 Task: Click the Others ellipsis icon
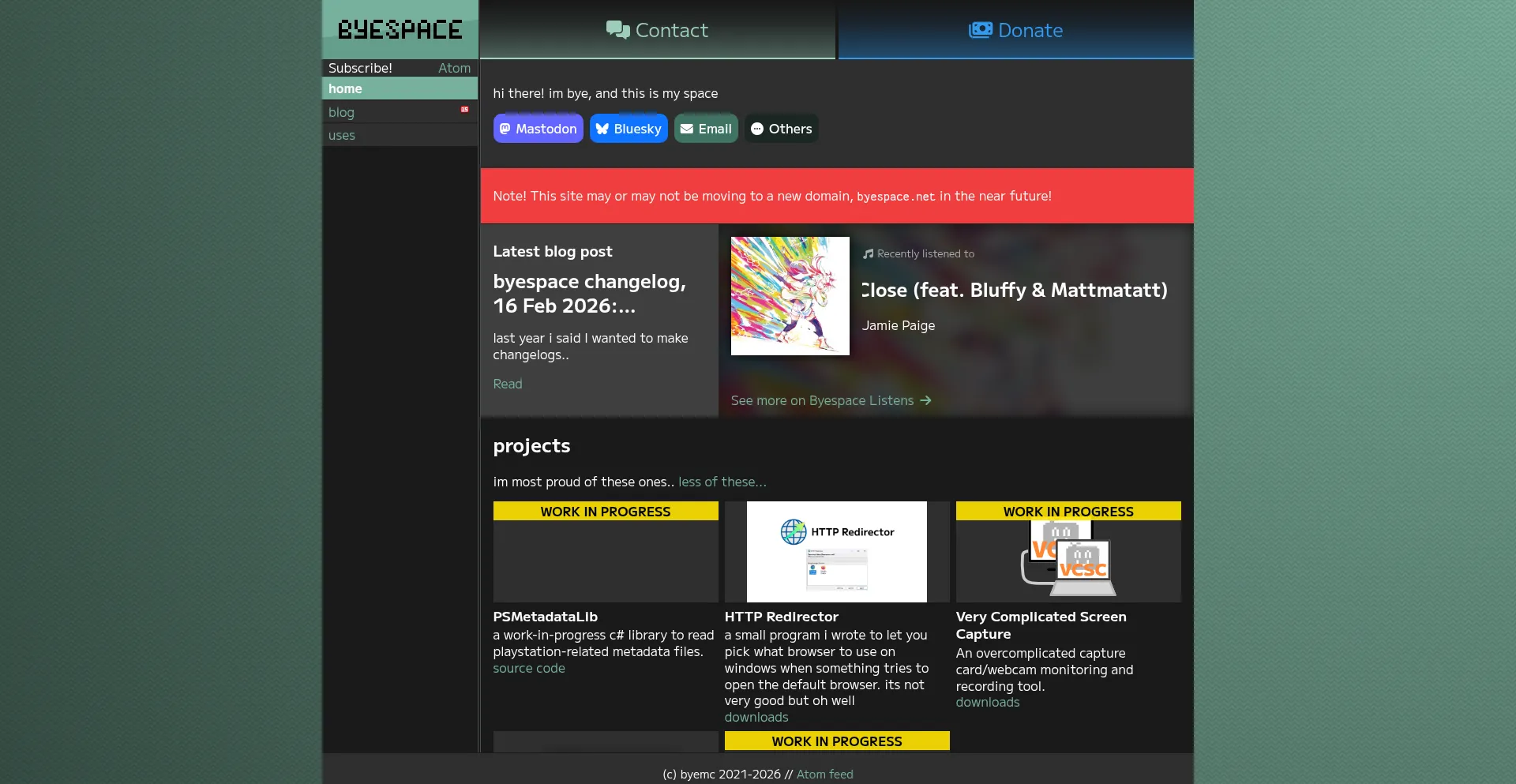tap(757, 129)
